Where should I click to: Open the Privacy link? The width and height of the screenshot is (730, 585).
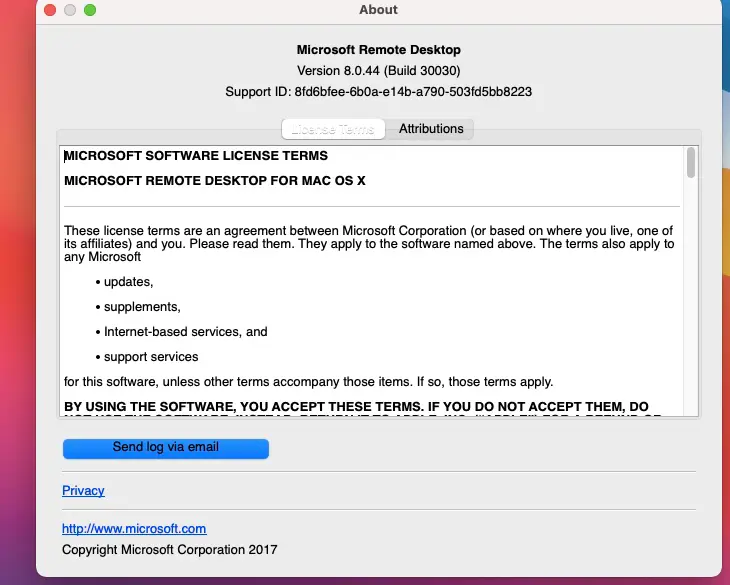pos(83,491)
